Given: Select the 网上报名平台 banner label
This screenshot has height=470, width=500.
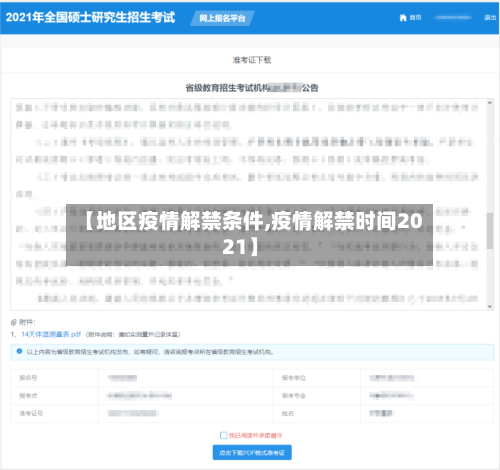Looking at the screenshot, I should click(x=222, y=18).
